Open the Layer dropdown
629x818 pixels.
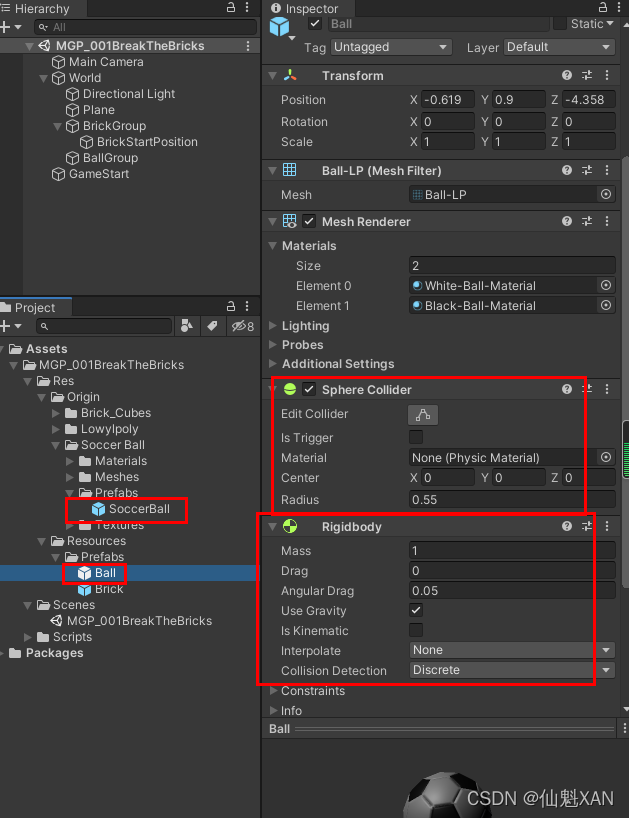(x=559, y=47)
